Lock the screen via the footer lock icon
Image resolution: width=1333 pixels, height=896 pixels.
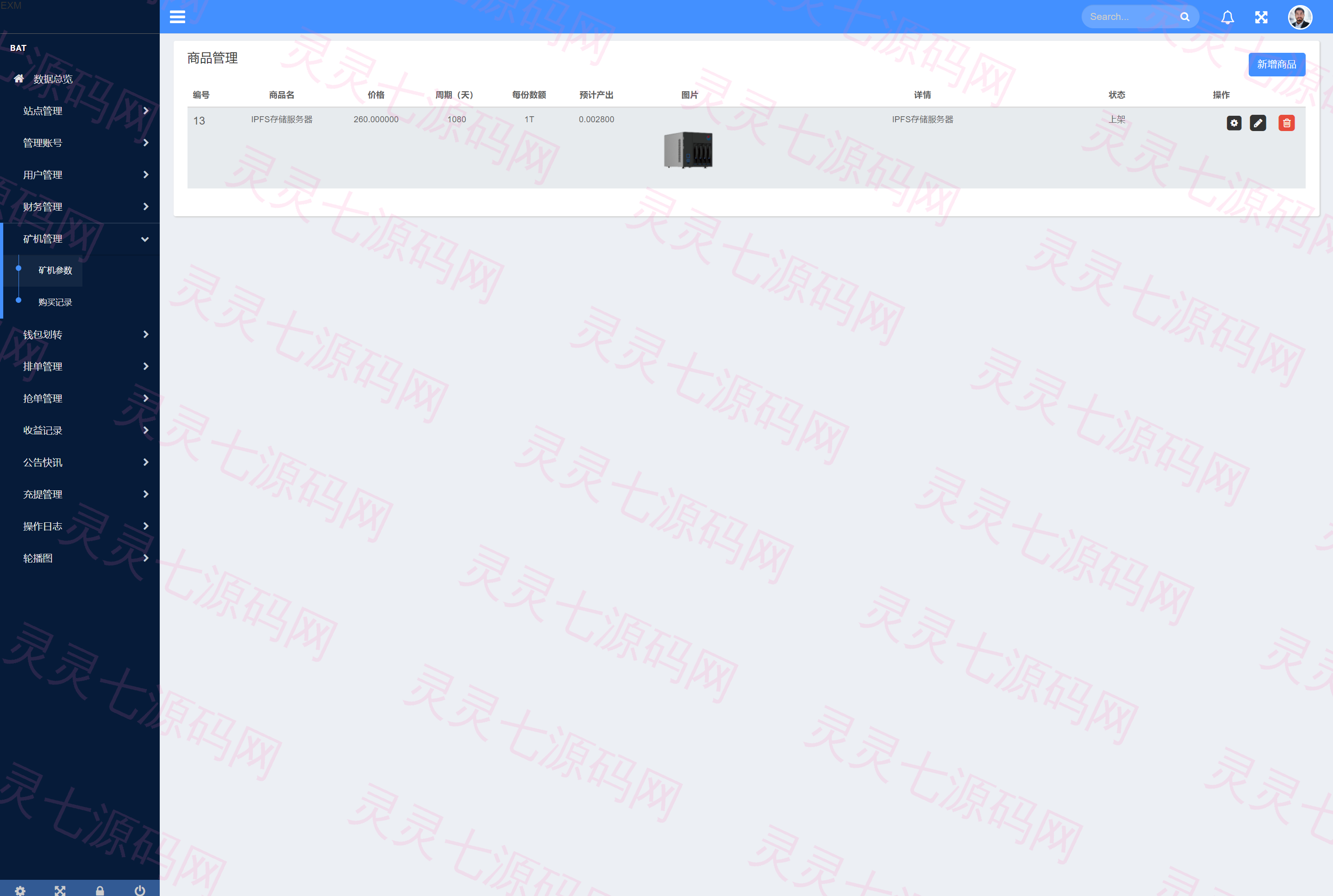coord(100,890)
